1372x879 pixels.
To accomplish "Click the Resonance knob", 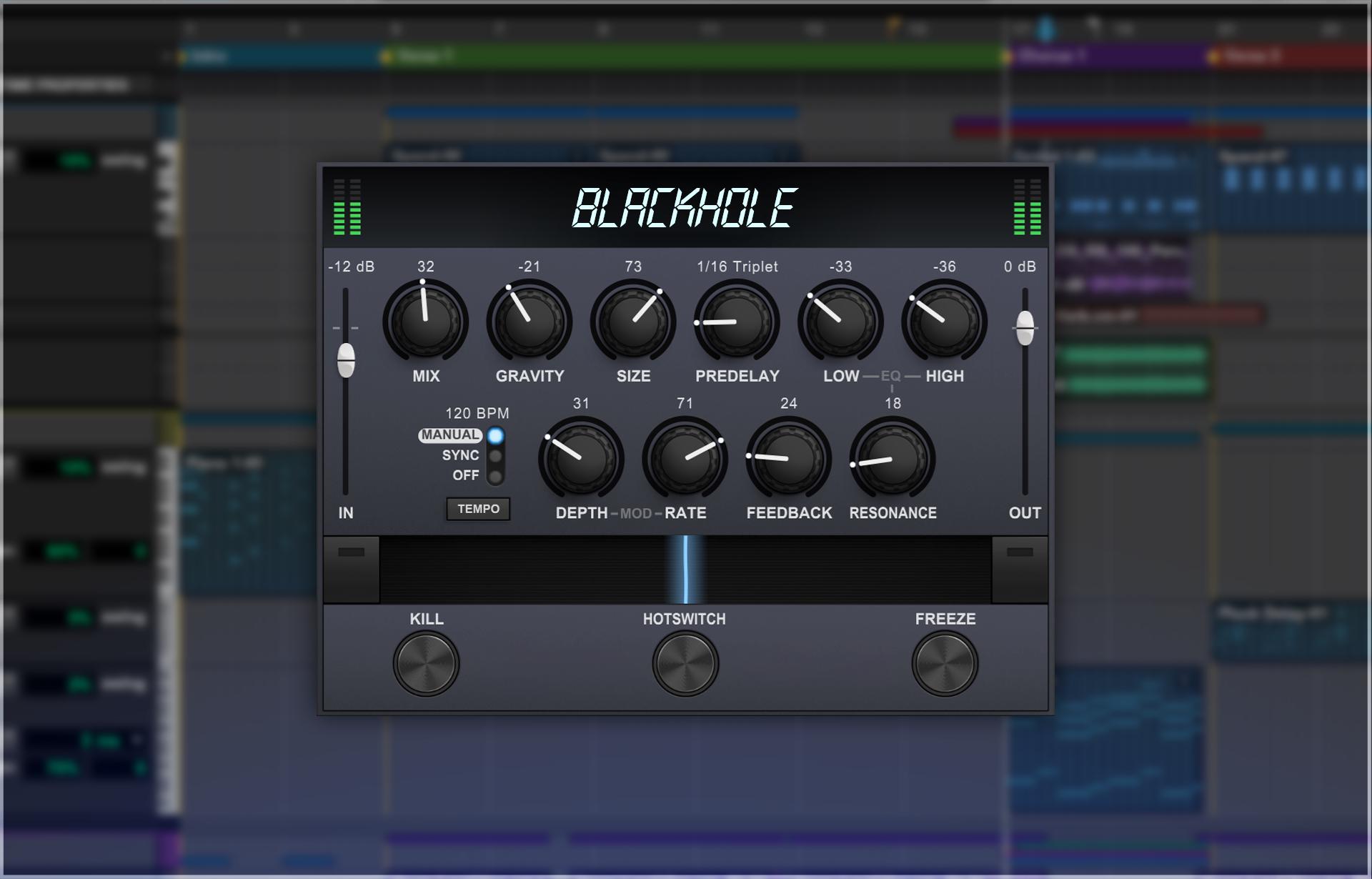I will click(x=893, y=458).
